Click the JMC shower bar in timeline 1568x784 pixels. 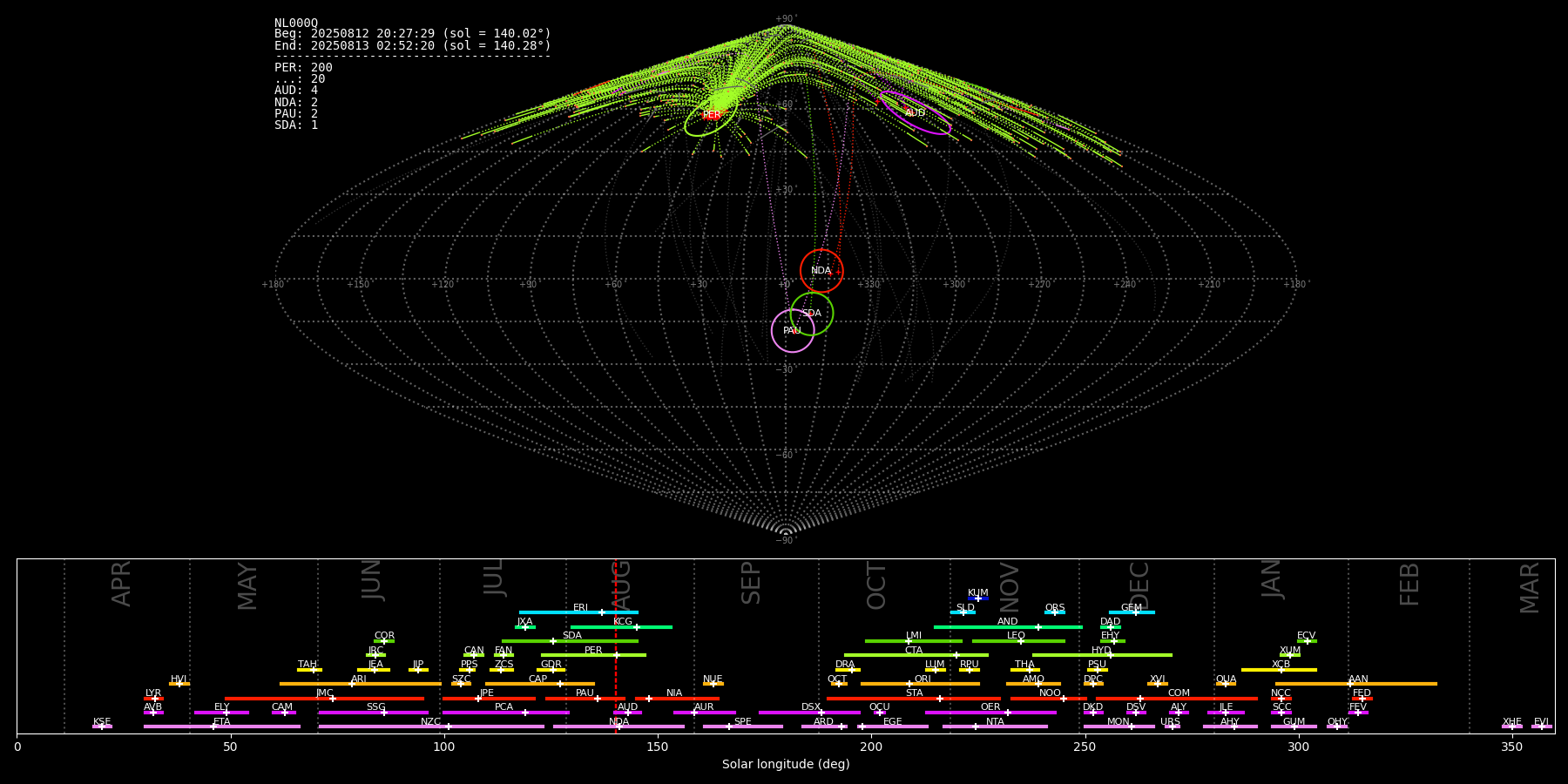[x=324, y=699]
